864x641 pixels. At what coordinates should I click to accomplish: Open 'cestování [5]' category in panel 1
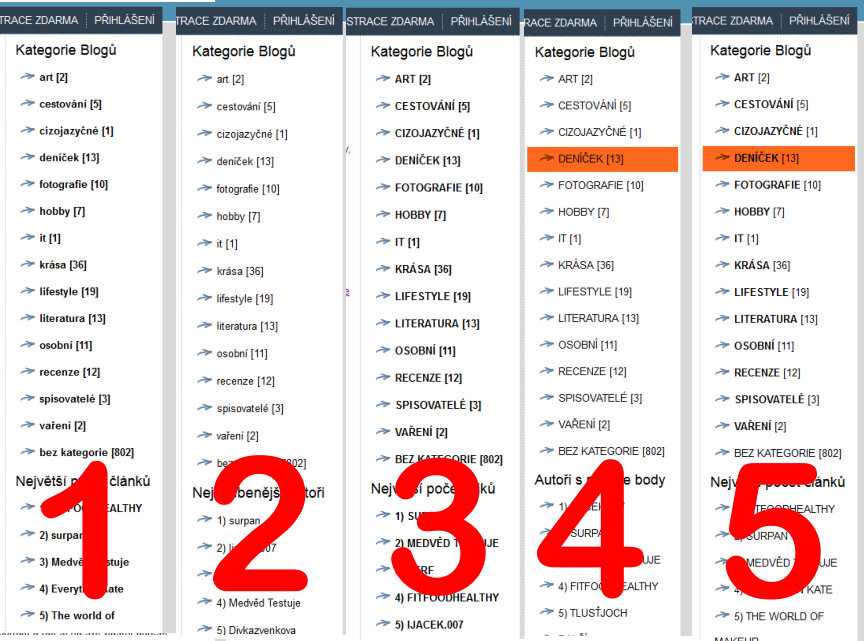coord(70,104)
